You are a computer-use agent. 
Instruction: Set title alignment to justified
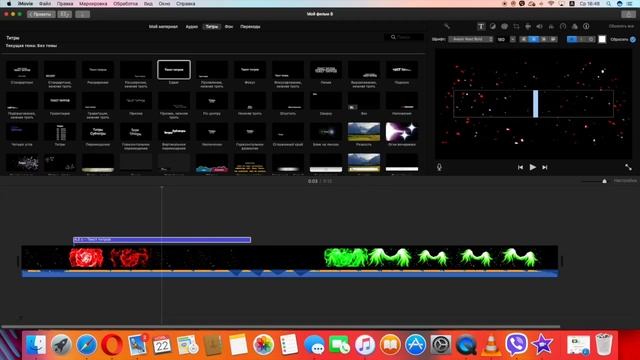pos(553,39)
